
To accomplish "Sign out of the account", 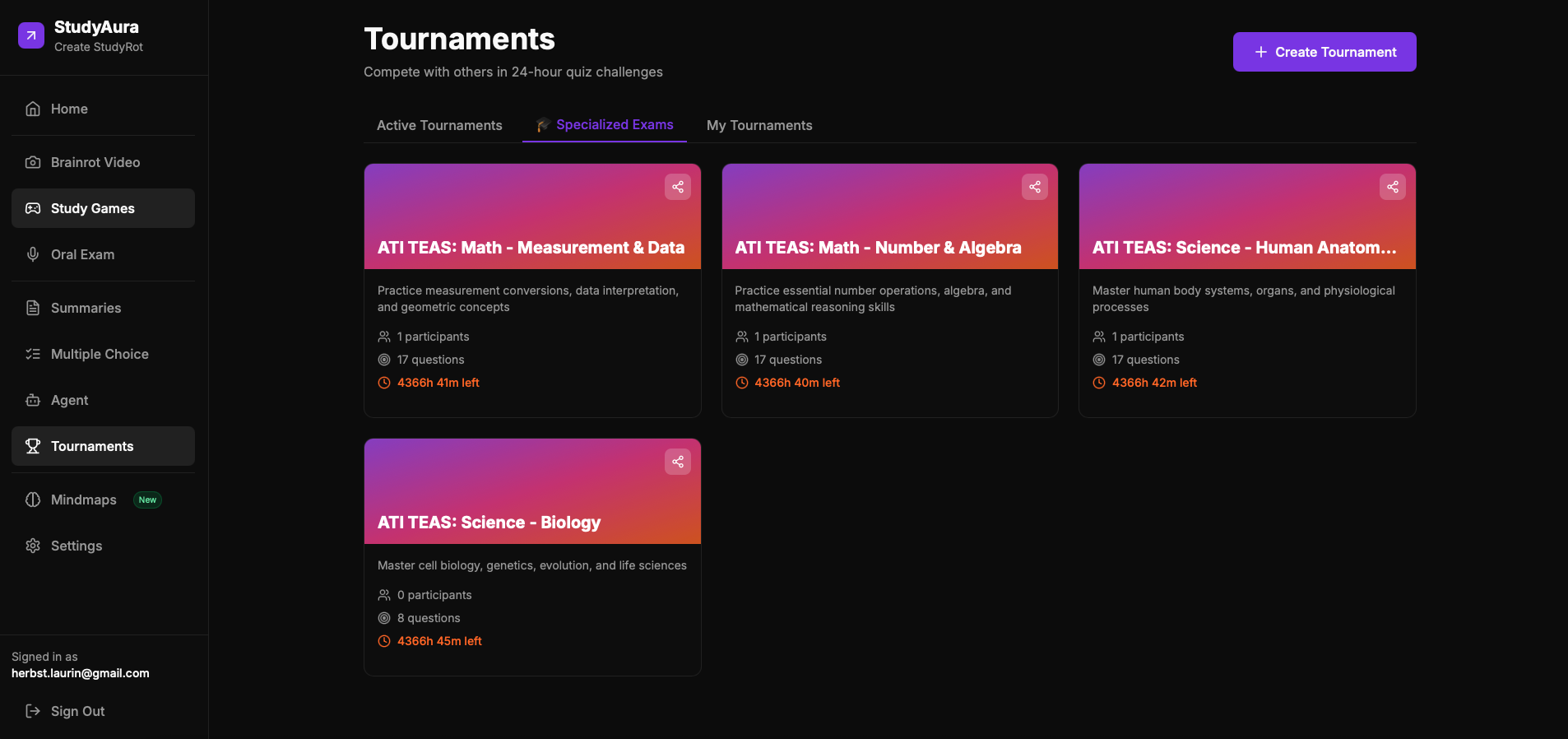I will pos(77,711).
